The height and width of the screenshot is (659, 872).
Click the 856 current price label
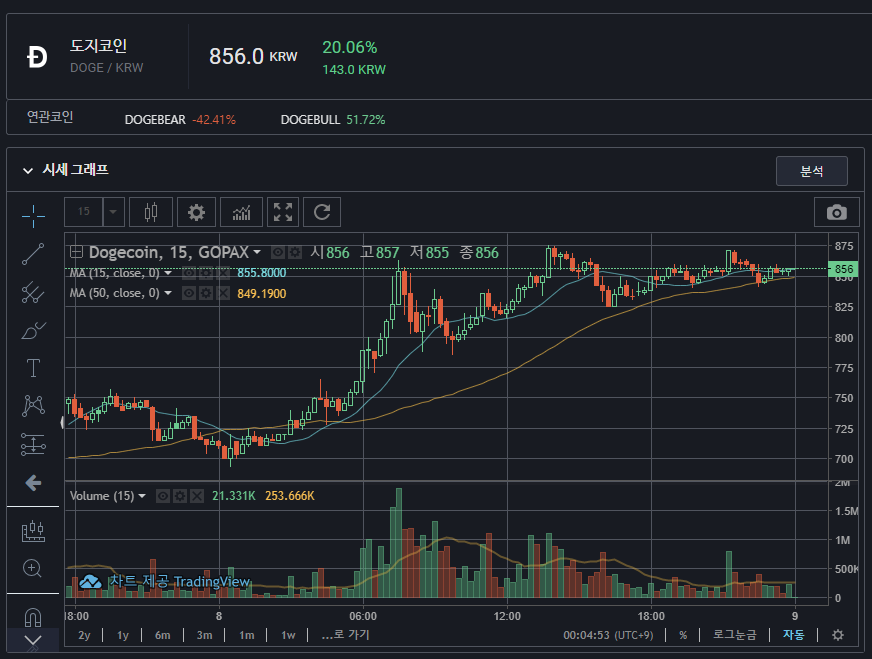click(x=843, y=269)
